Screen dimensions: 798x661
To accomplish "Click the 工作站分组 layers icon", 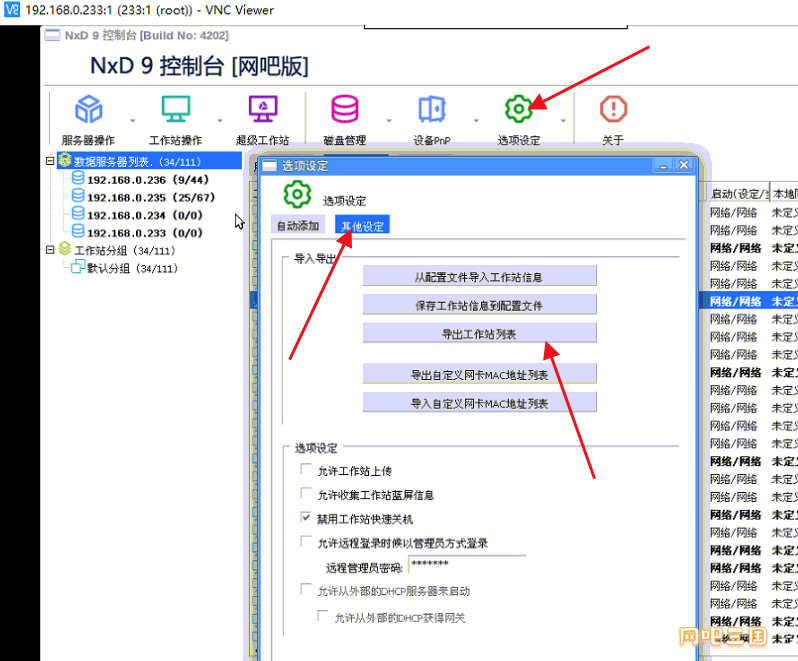I will pos(65,249).
